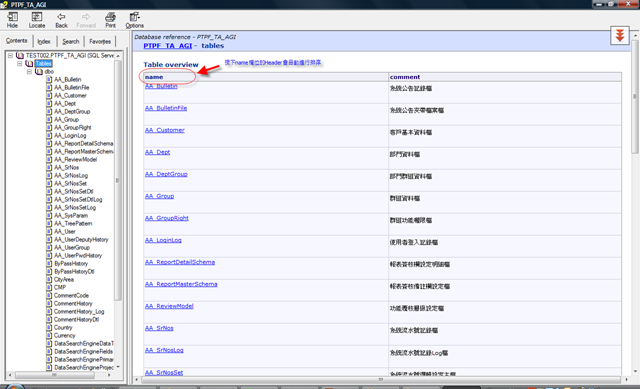640x389 pixels.
Task: Open AA_ReviewModel in the contents tree
Action: pos(76,160)
